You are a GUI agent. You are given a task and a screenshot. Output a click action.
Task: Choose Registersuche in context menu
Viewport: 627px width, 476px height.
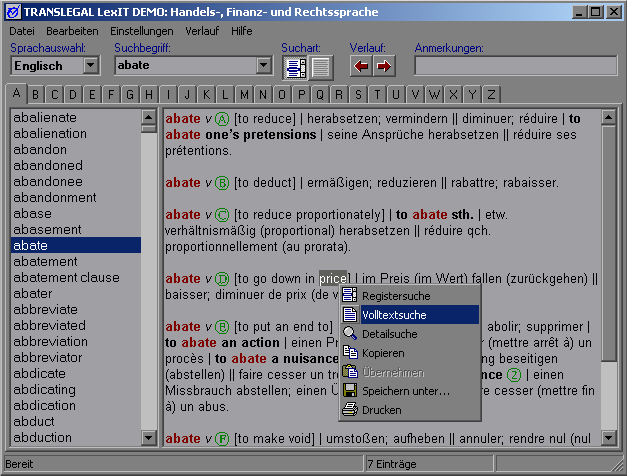(410, 296)
